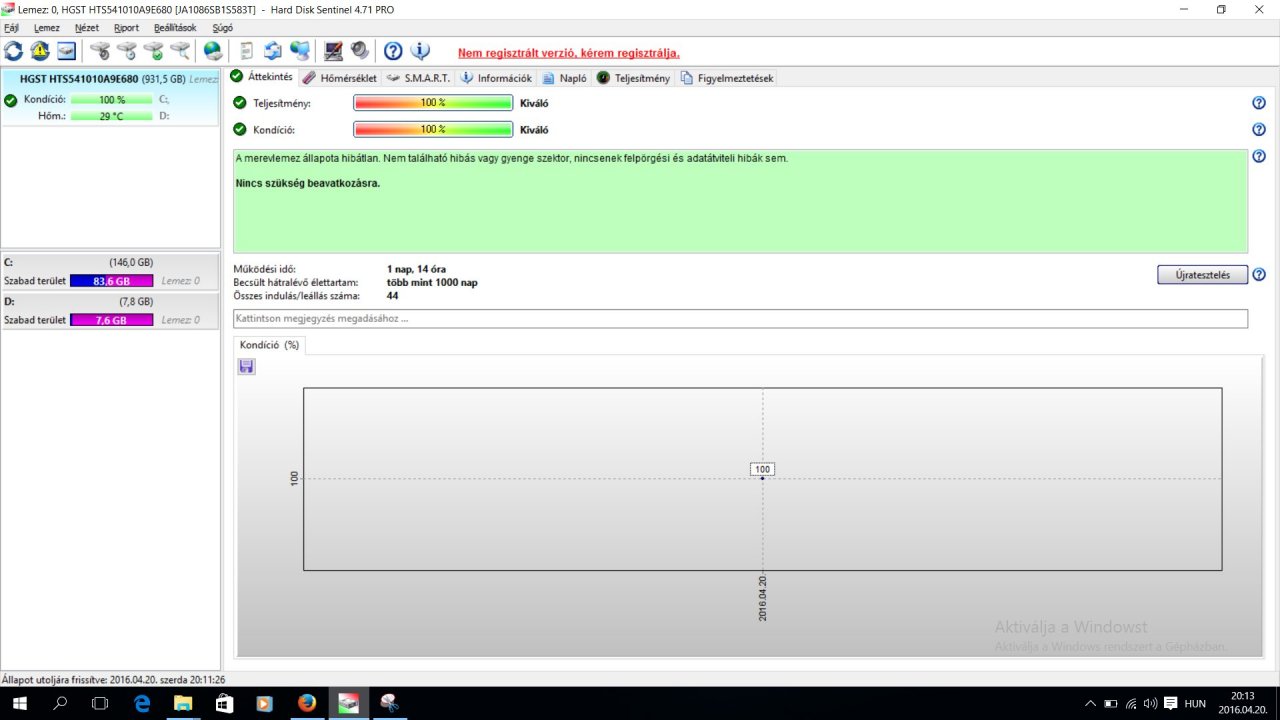The height and width of the screenshot is (720, 1280).
Task: Select the C: (146,0 GB) partition header
Action: (x=110, y=262)
